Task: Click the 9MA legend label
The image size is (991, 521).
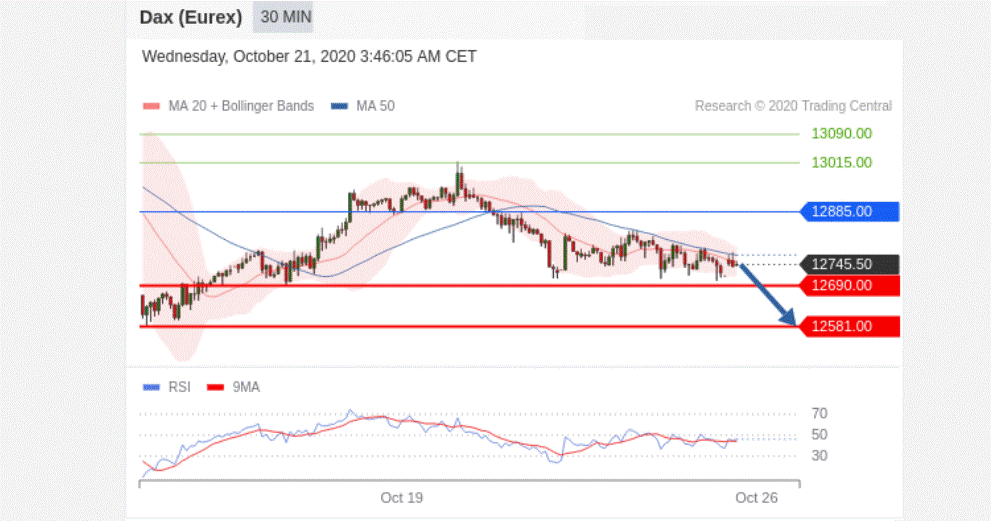Action: 246,387
